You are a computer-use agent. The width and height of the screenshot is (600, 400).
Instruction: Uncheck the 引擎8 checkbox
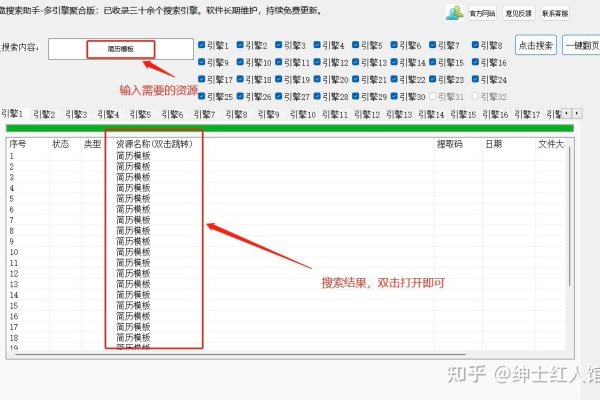tap(475, 45)
